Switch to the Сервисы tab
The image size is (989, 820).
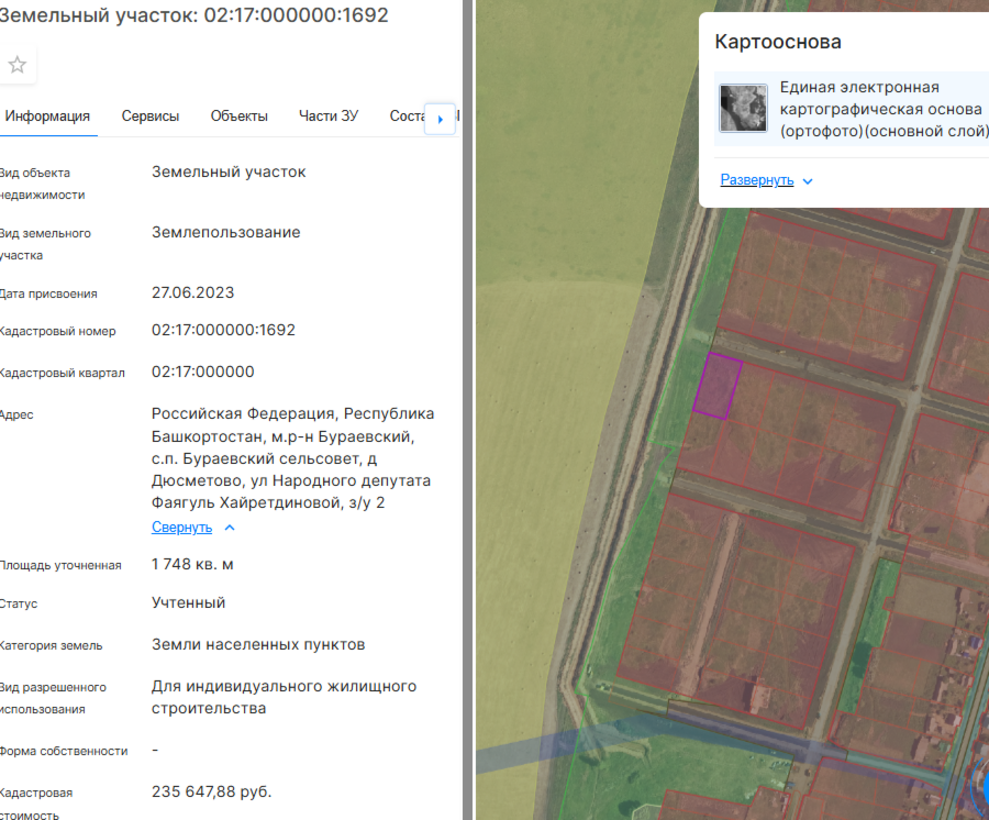click(150, 116)
